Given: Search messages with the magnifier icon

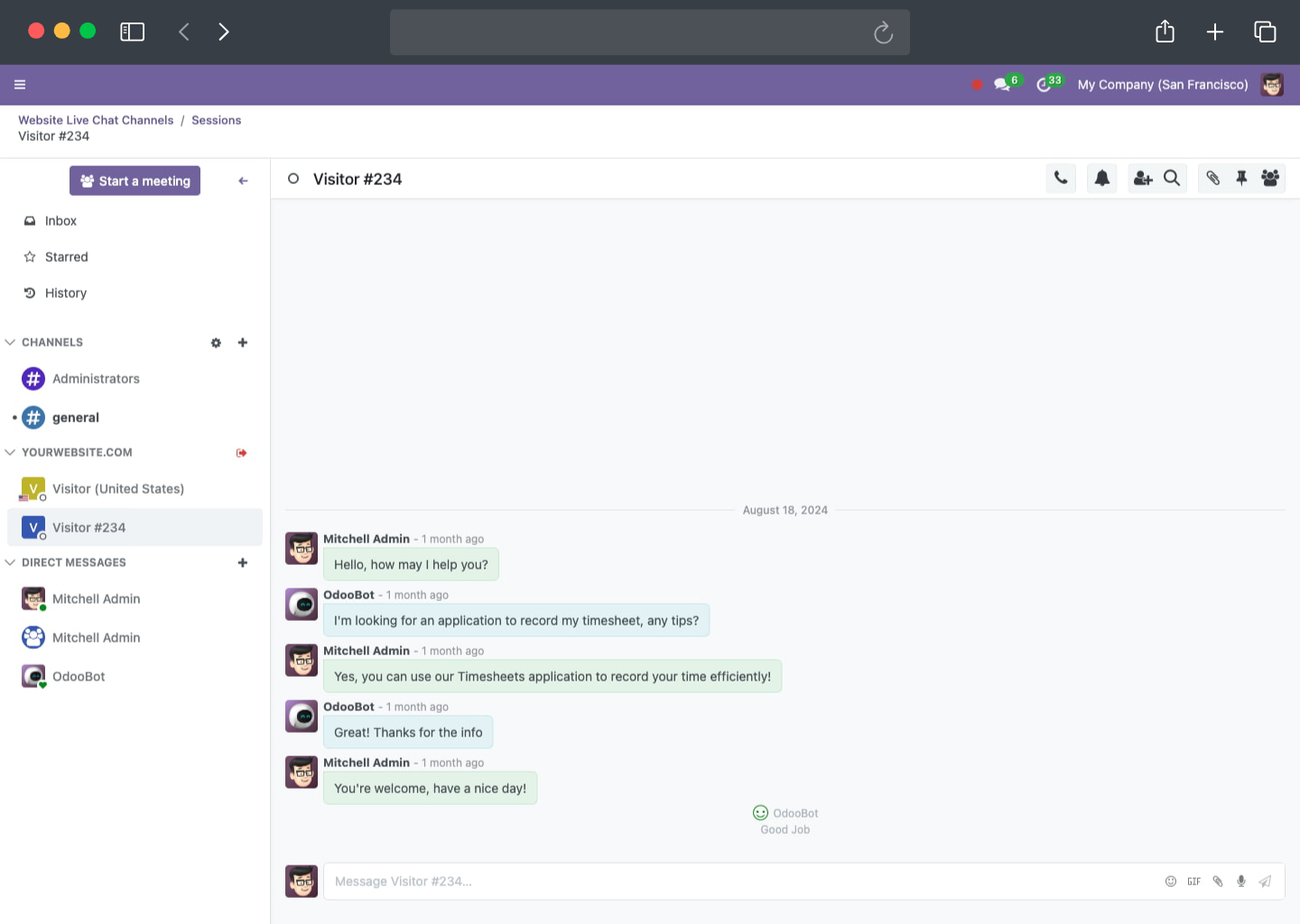Looking at the screenshot, I should (1172, 179).
